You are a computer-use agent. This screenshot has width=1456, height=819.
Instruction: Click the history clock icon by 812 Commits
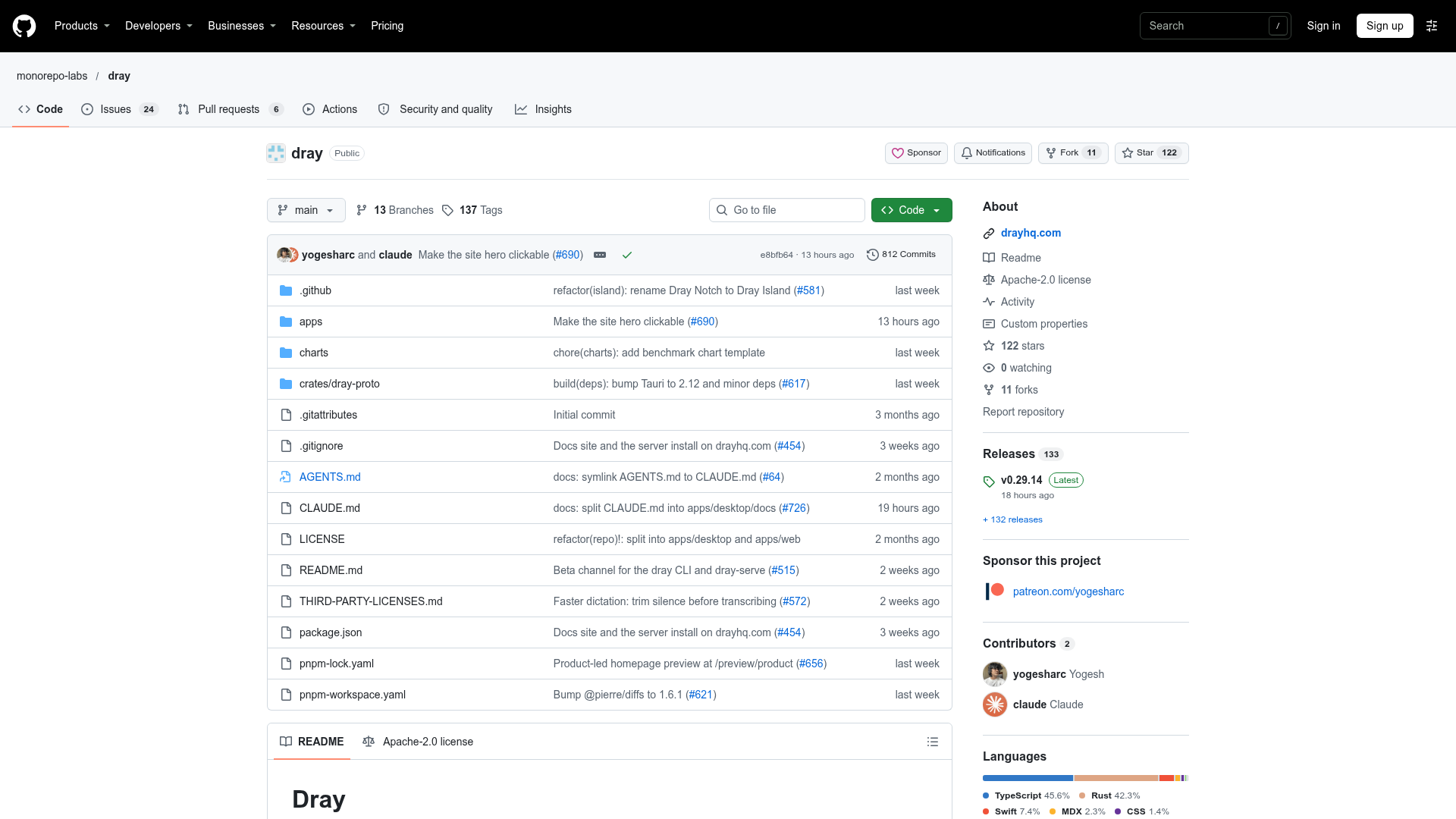coord(873,255)
